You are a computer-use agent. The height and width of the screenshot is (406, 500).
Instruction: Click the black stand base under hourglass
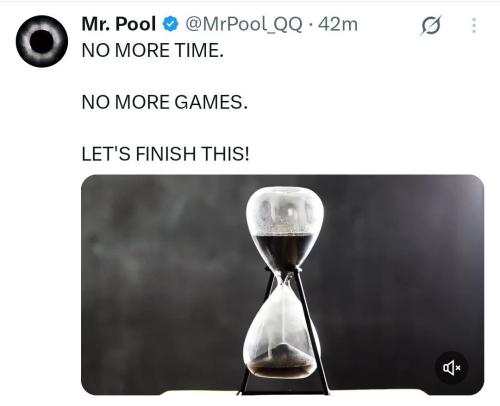[x=283, y=392]
